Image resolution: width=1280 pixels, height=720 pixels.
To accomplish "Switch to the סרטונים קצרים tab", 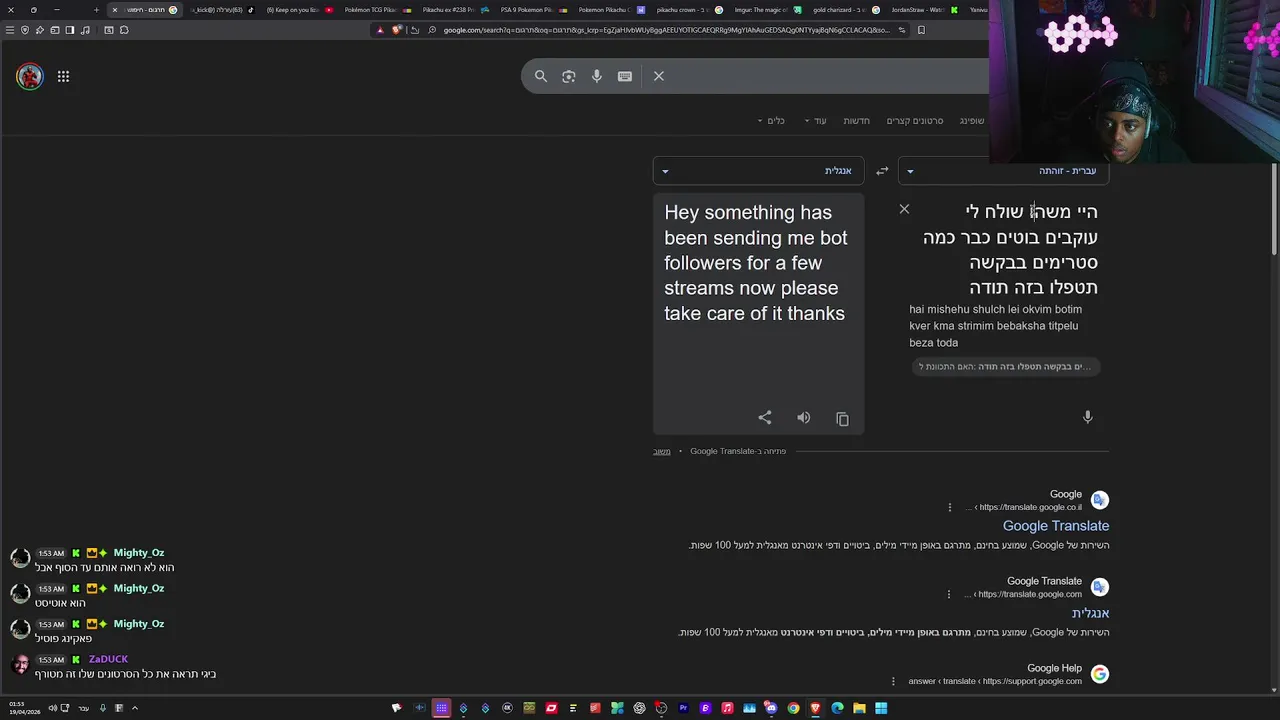I will click(x=915, y=121).
